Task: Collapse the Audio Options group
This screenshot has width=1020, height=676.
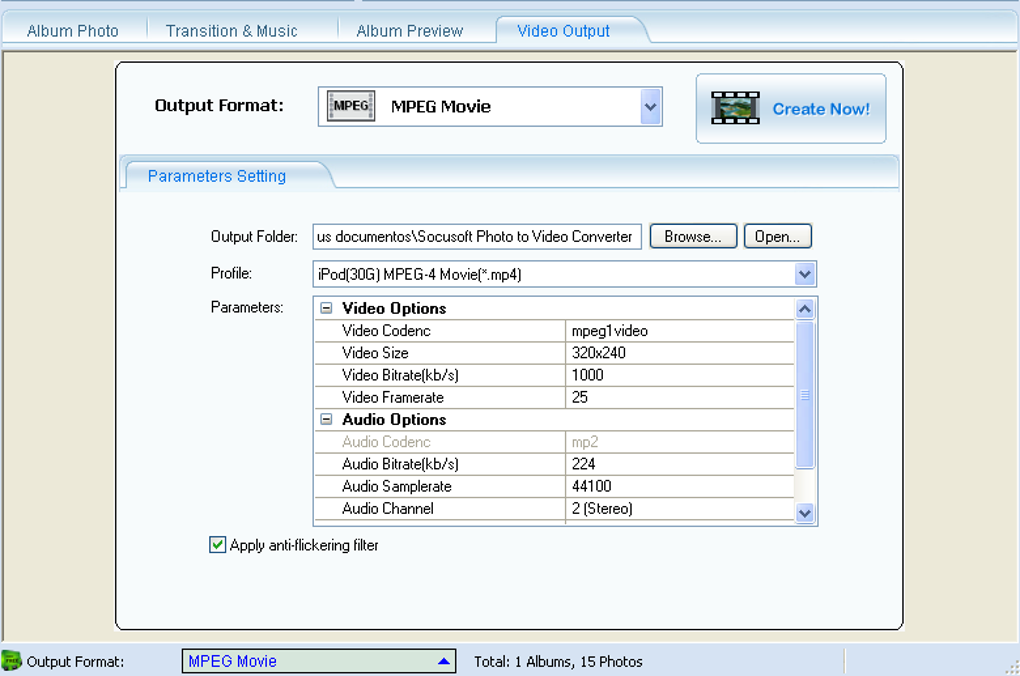Action: tap(326, 420)
